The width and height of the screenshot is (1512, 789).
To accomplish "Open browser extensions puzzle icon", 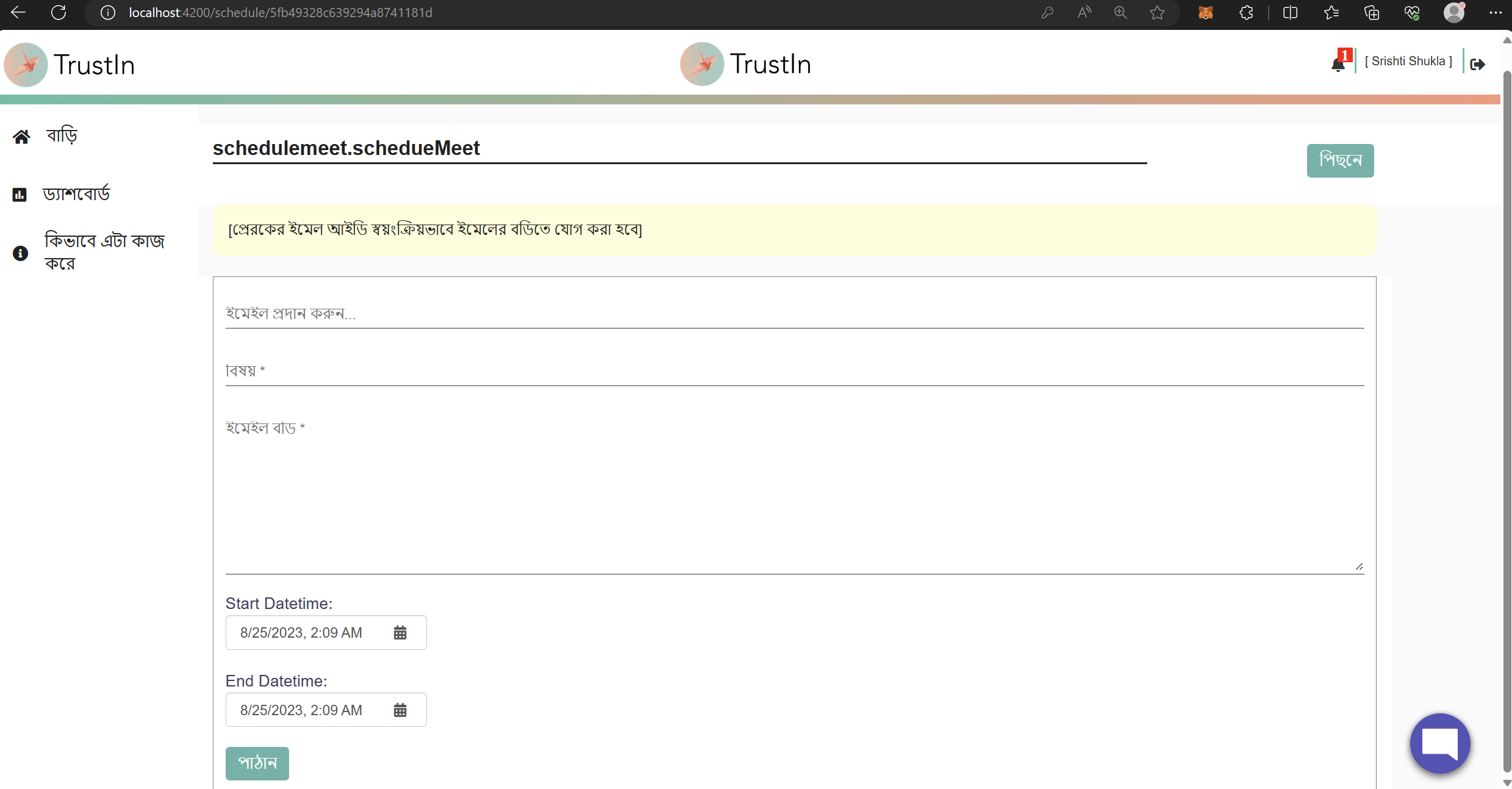I will coord(1246,12).
